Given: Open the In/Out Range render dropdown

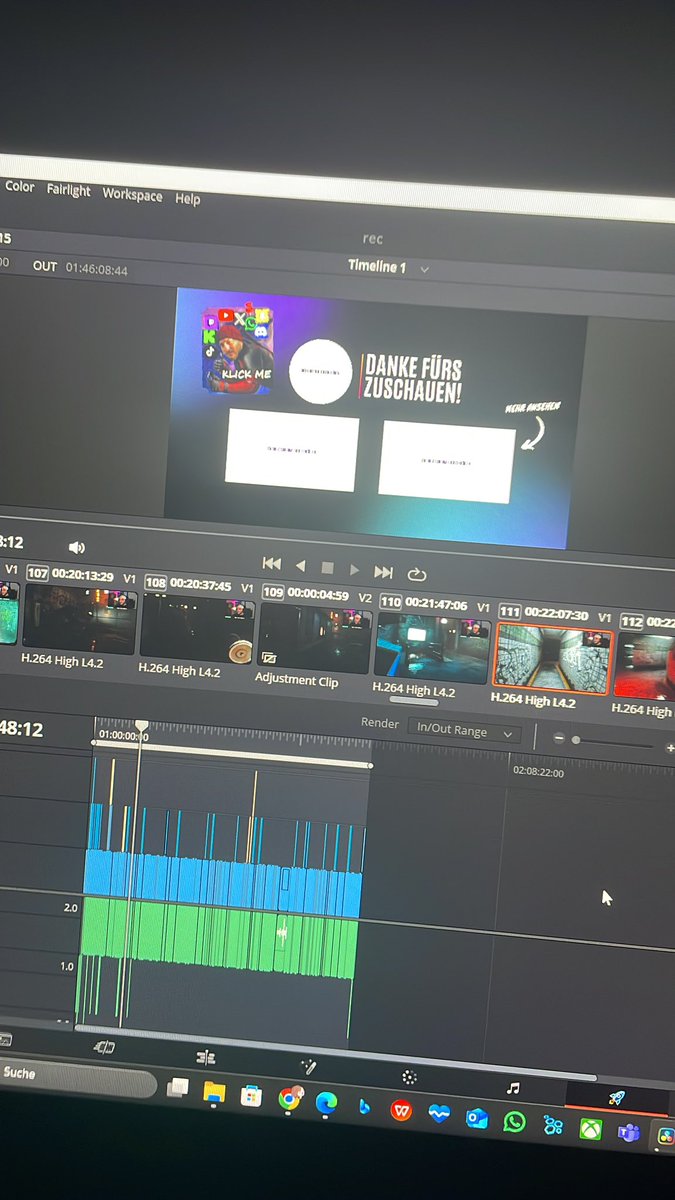Looking at the screenshot, I should [464, 731].
